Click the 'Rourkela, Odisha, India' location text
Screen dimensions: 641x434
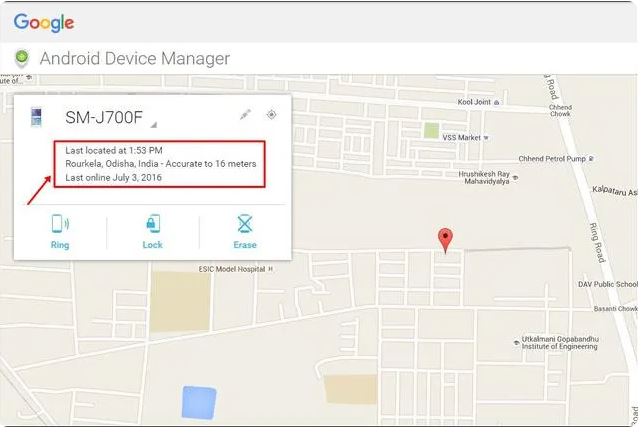112,164
